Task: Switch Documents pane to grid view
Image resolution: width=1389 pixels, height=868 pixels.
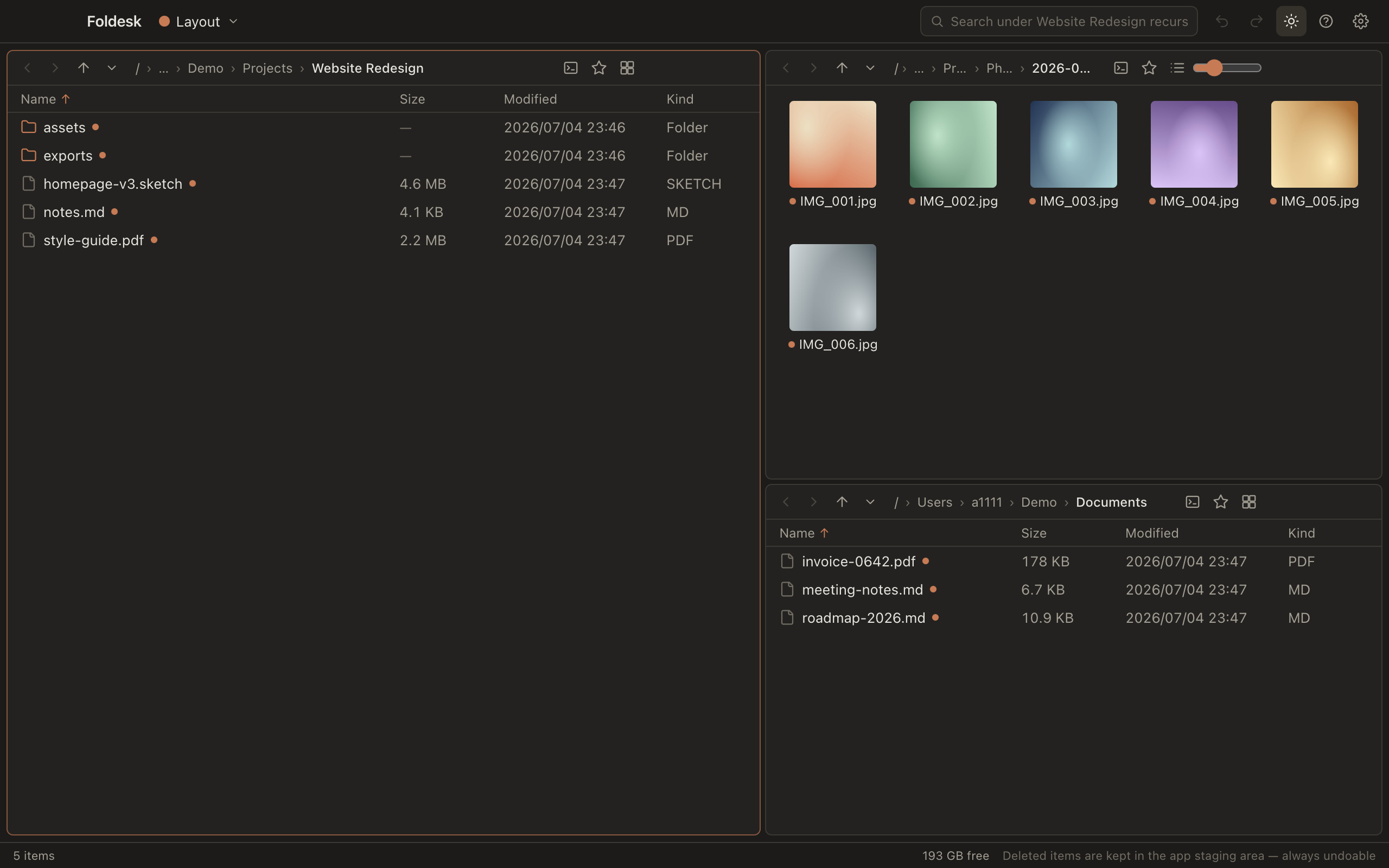Action: point(1249,502)
